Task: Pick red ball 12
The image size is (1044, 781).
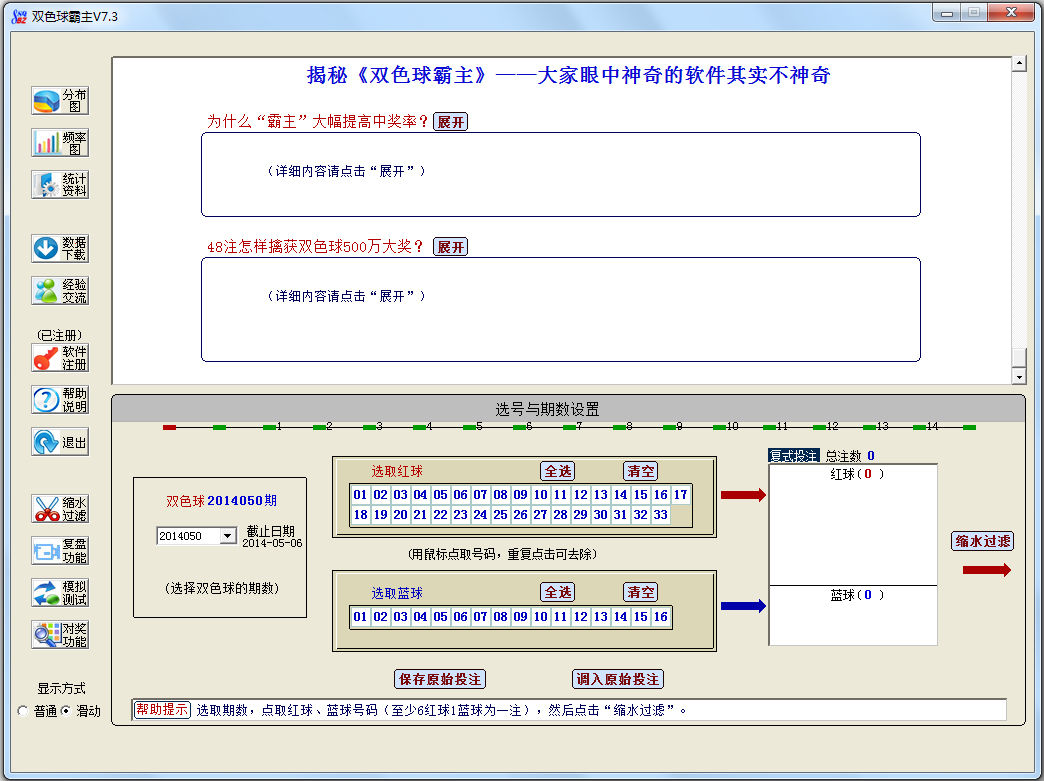Action: point(581,495)
